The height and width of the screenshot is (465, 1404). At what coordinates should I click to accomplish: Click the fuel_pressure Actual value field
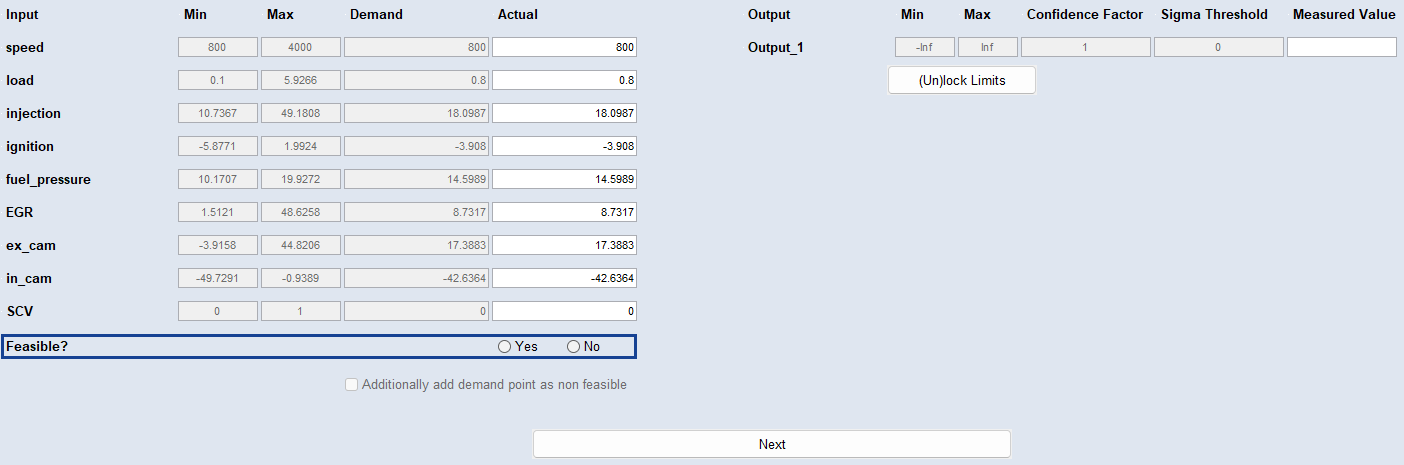coord(565,179)
